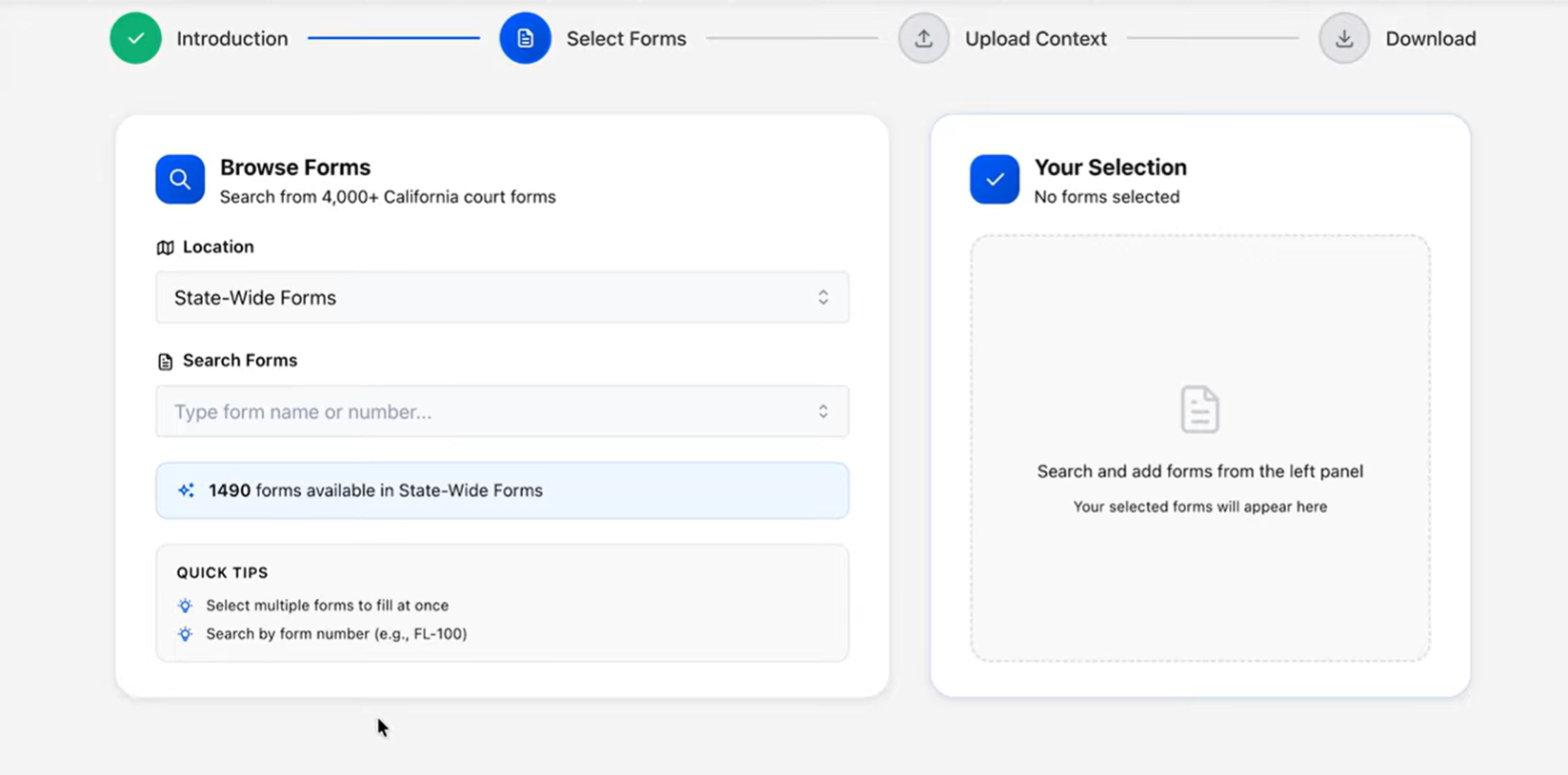Click the green Introduction checkmark step icon
Screen dimensions: 1568x775
(135, 38)
